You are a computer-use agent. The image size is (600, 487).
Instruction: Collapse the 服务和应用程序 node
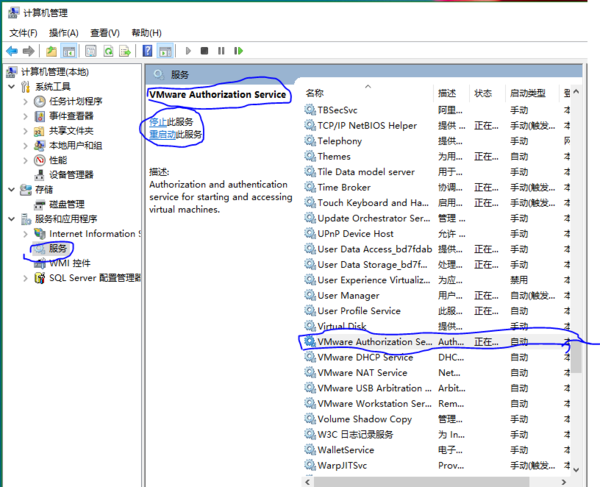(12, 219)
